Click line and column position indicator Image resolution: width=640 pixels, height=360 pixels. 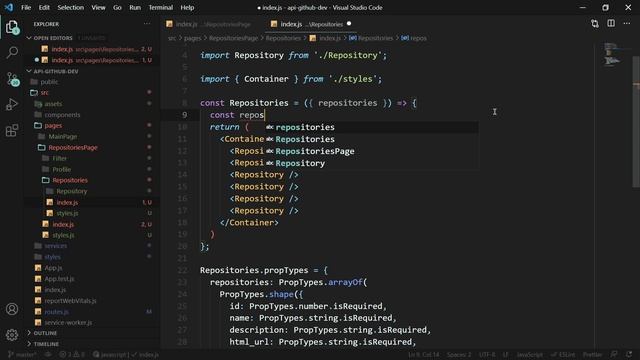pyautogui.click(x=424, y=354)
